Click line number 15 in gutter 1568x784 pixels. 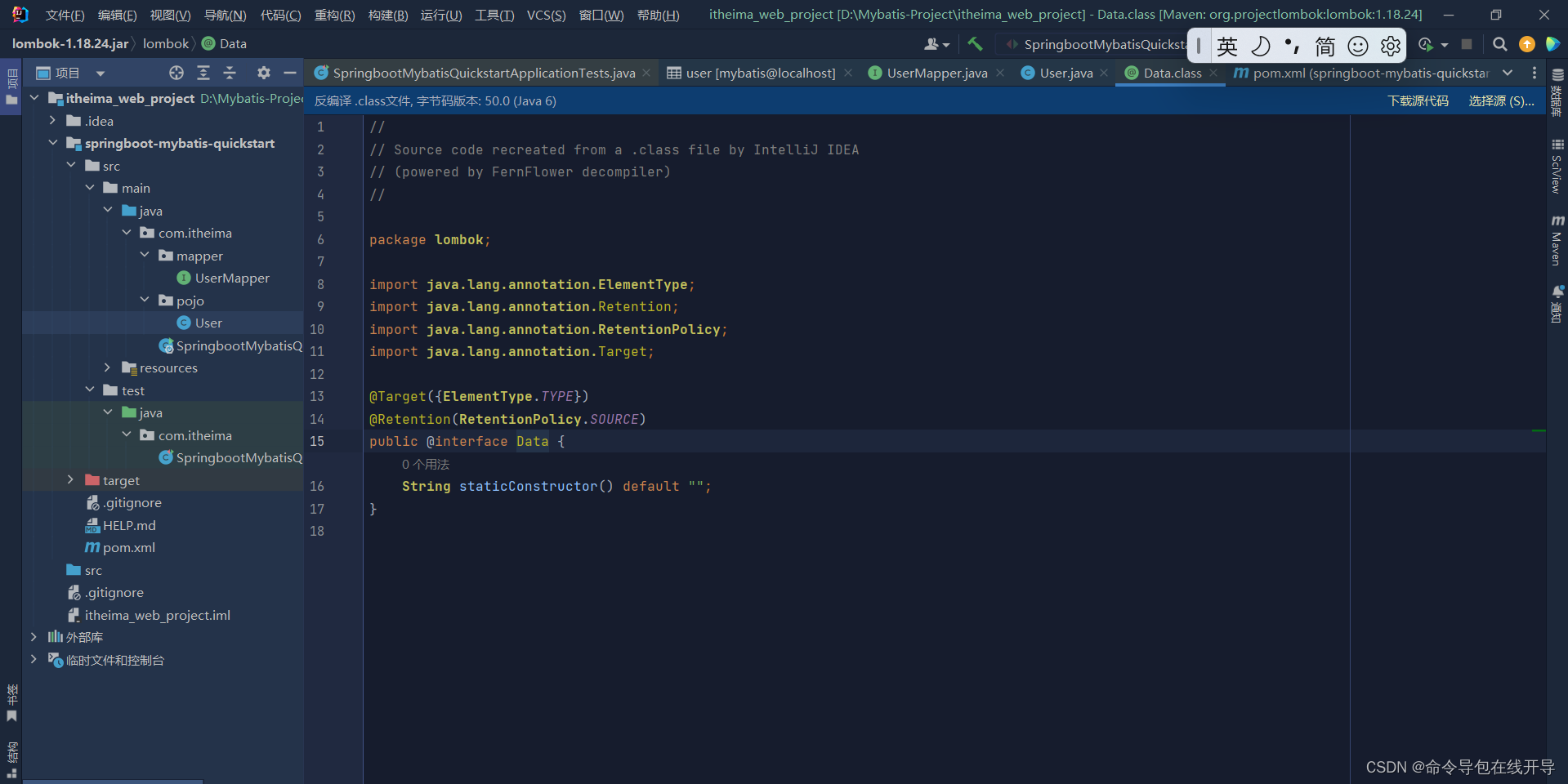[317, 441]
